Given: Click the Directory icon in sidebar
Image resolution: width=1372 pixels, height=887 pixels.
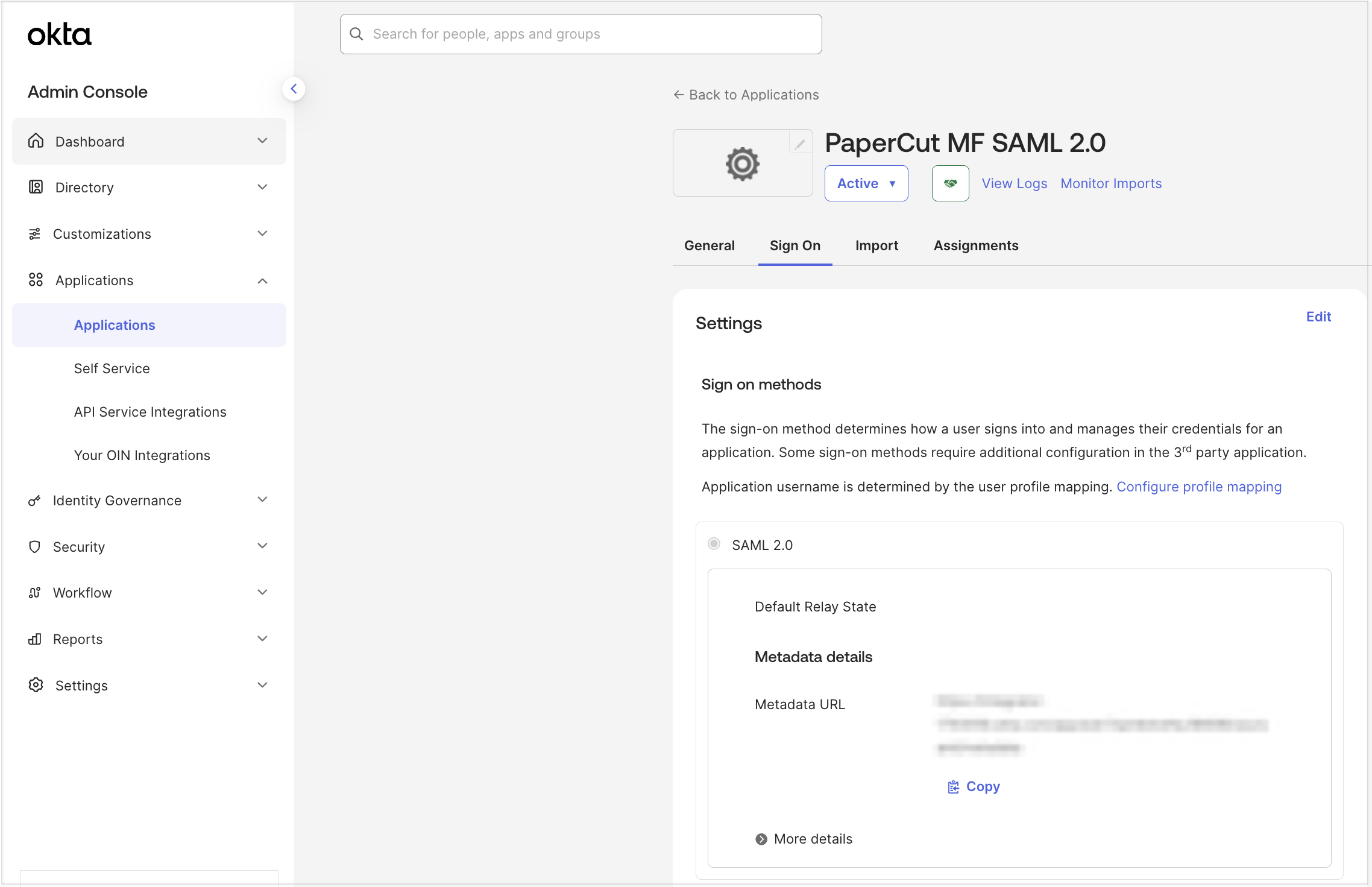Looking at the screenshot, I should click(x=36, y=188).
